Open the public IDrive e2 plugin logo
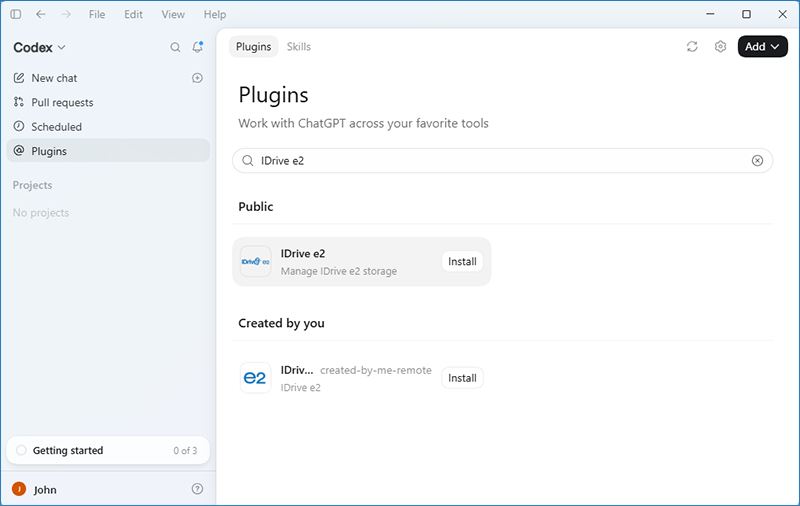The width and height of the screenshot is (800, 506). click(256, 262)
